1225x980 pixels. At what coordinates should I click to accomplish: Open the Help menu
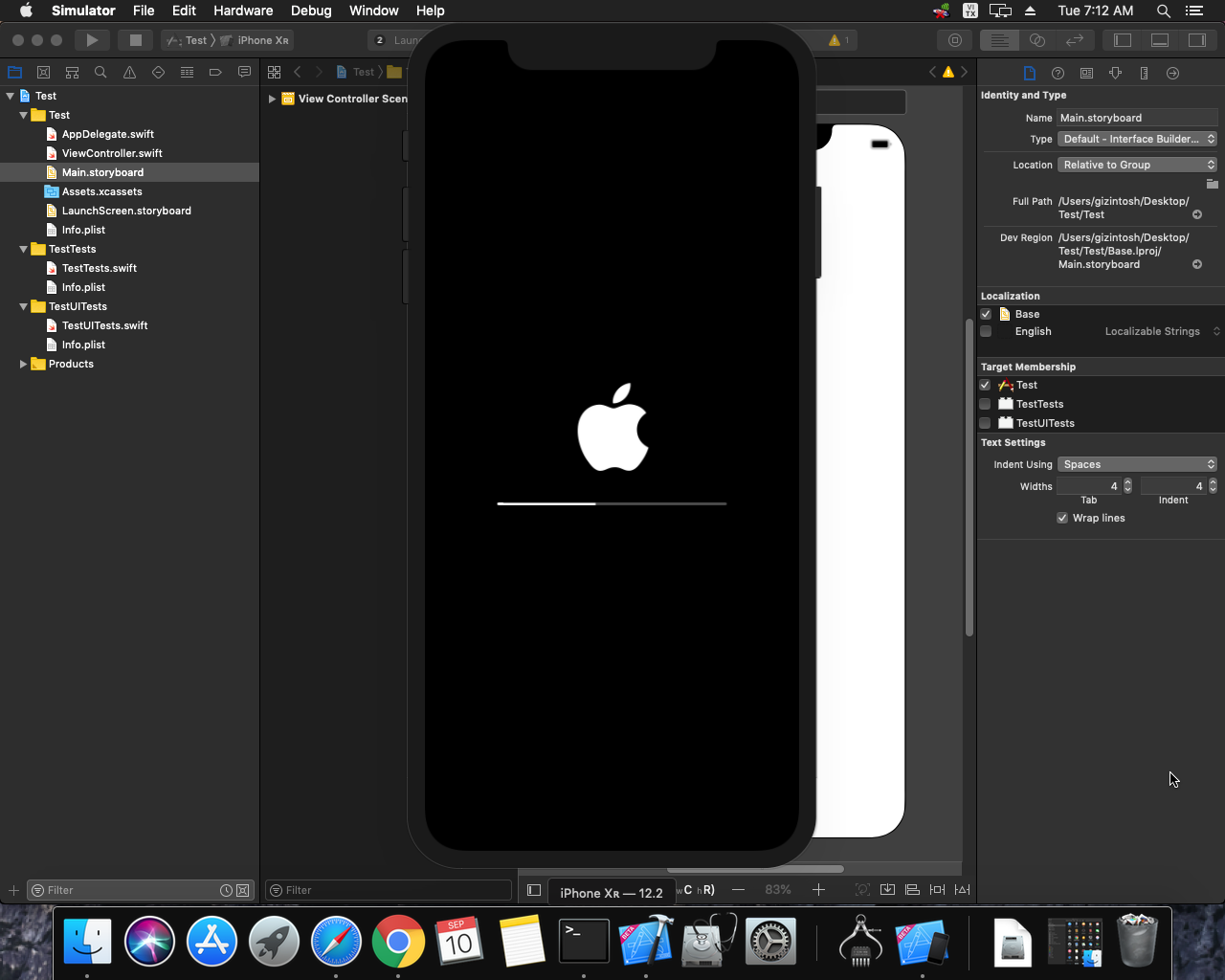(x=430, y=11)
